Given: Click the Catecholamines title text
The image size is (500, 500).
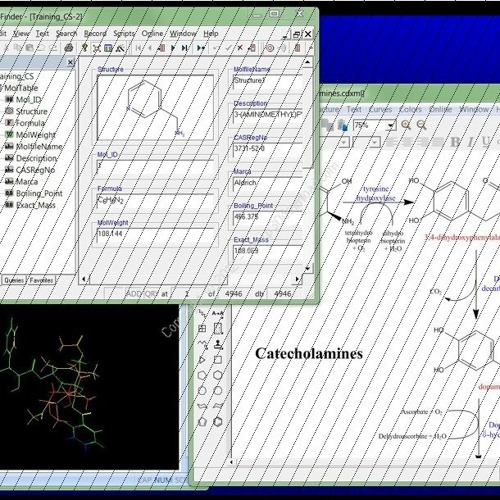Looking at the screenshot, I should tap(309, 354).
